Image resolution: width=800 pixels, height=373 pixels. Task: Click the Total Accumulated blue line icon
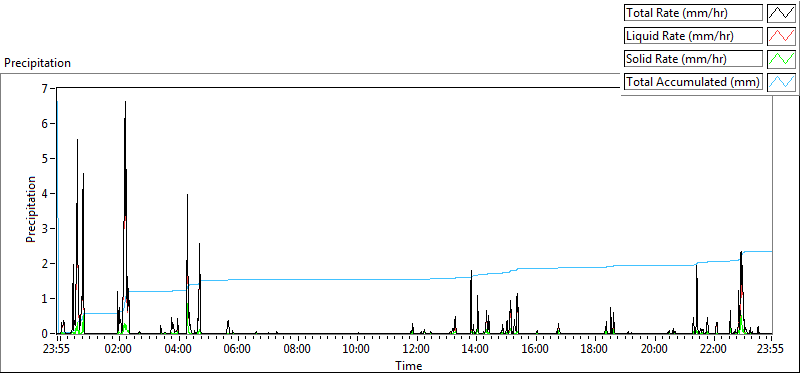[x=781, y=82]
